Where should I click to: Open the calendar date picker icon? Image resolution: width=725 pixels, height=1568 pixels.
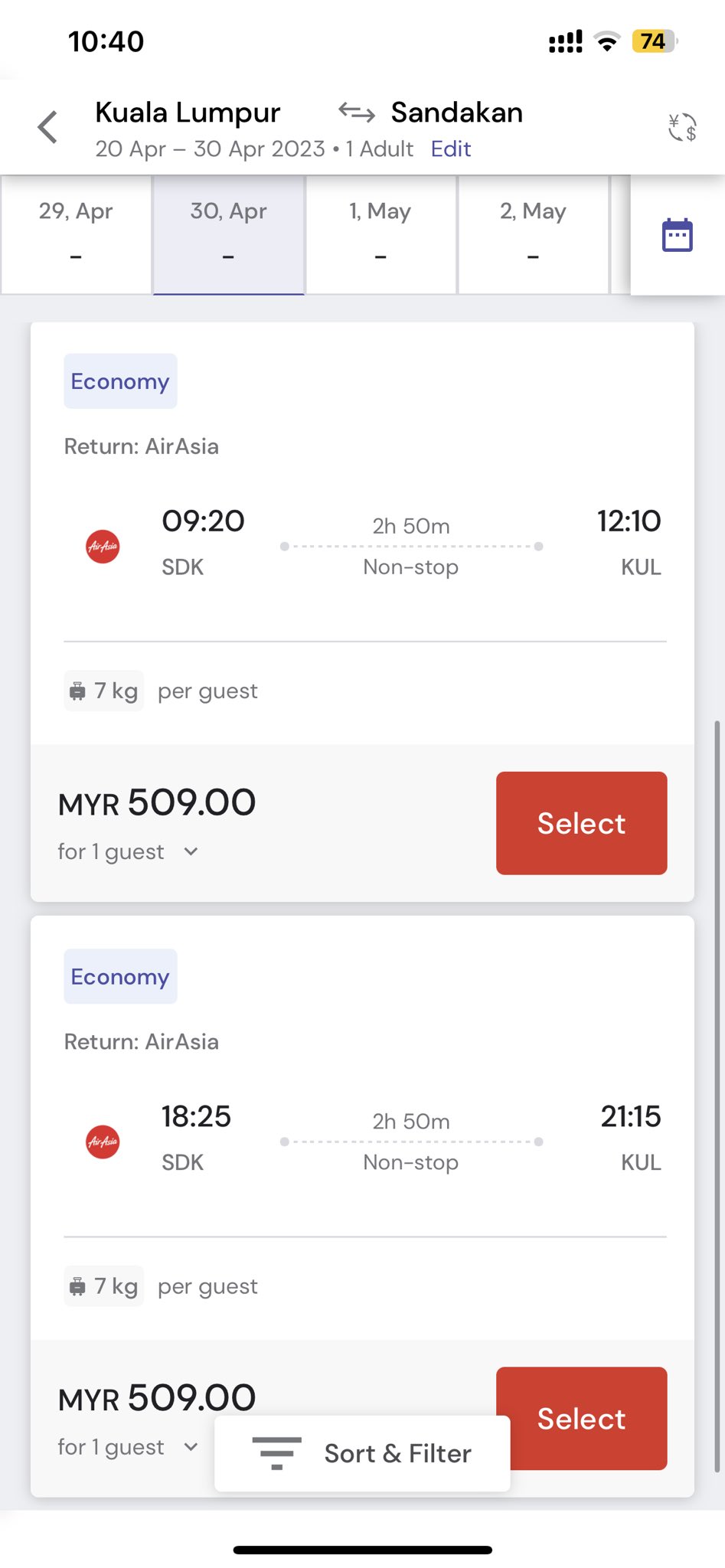[677, 235]
